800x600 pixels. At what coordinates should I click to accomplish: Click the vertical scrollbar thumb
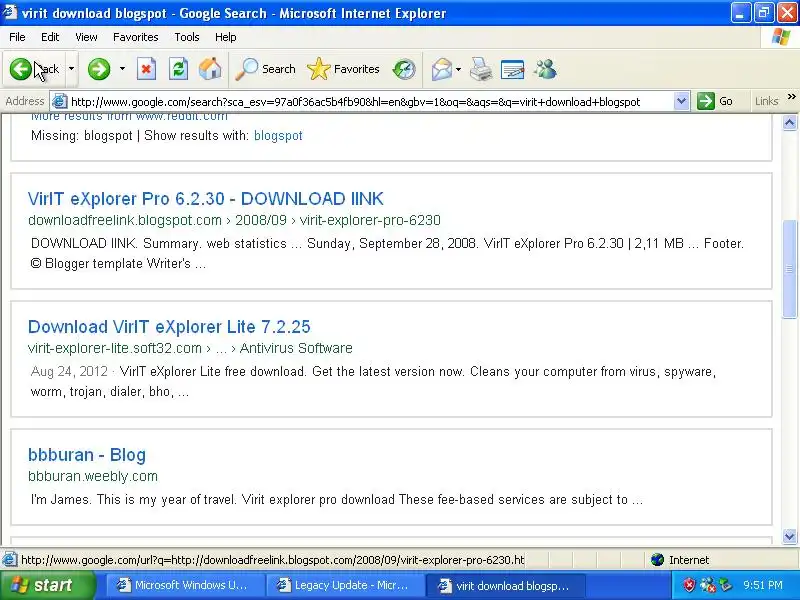(789, 269)
